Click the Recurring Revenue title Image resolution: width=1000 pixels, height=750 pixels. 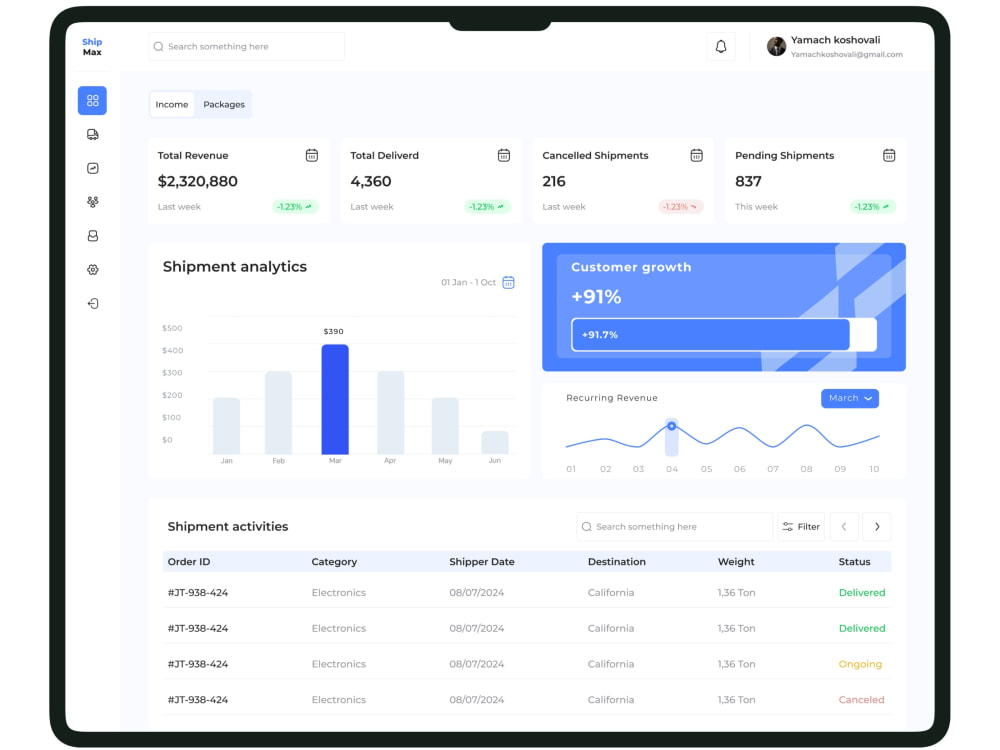pos(612,398)
